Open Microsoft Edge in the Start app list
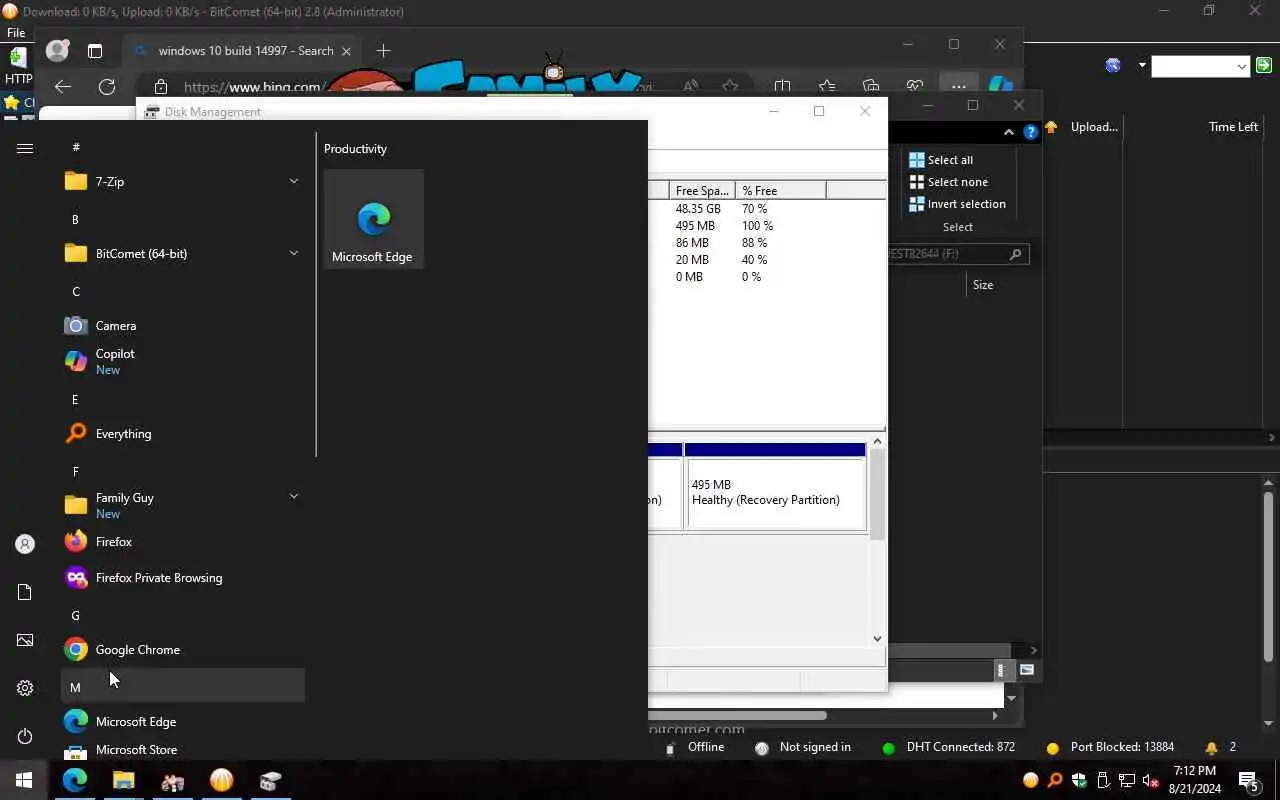The image size is (1280, 800). [x=183, y=722]
